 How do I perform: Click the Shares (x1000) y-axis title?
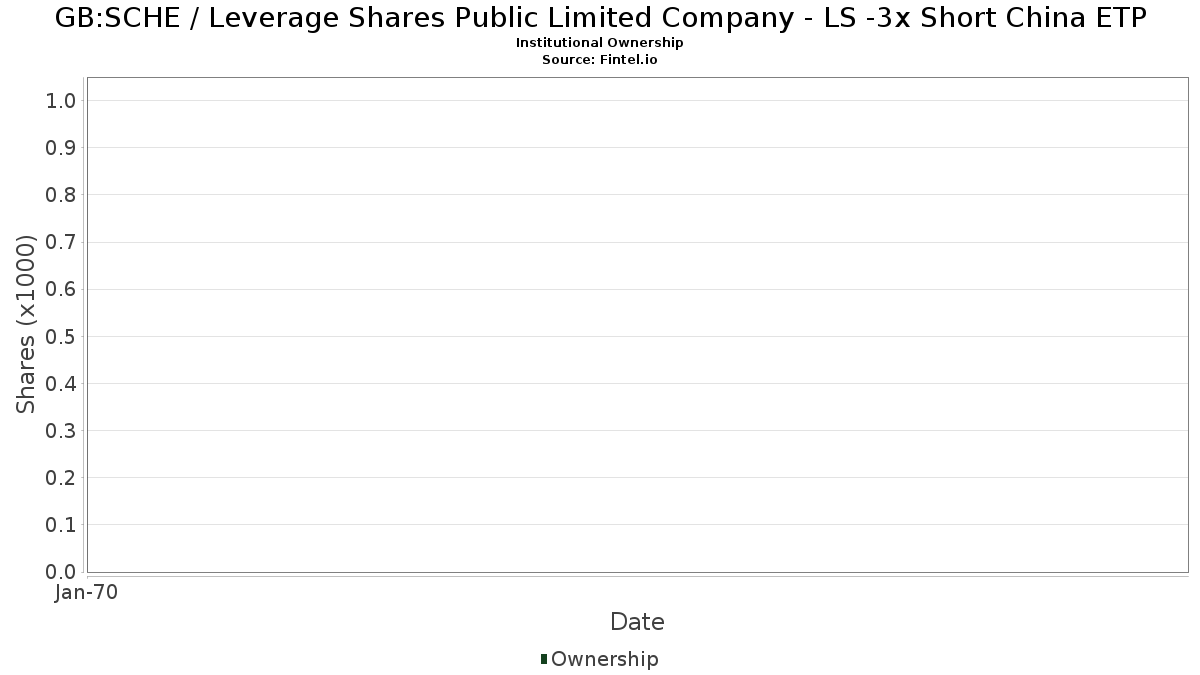coord(26,324)
